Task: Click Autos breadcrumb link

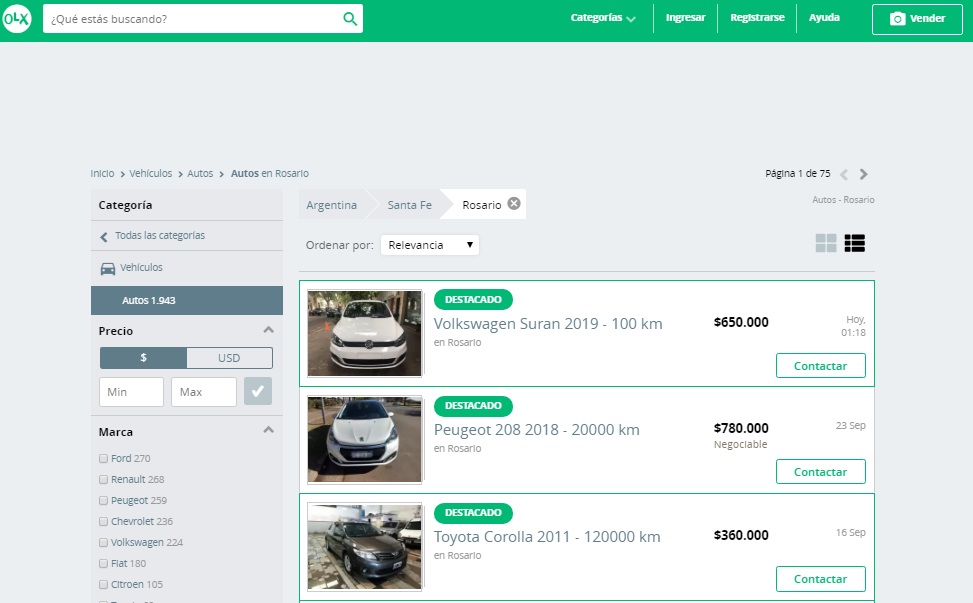Action: 200,174
